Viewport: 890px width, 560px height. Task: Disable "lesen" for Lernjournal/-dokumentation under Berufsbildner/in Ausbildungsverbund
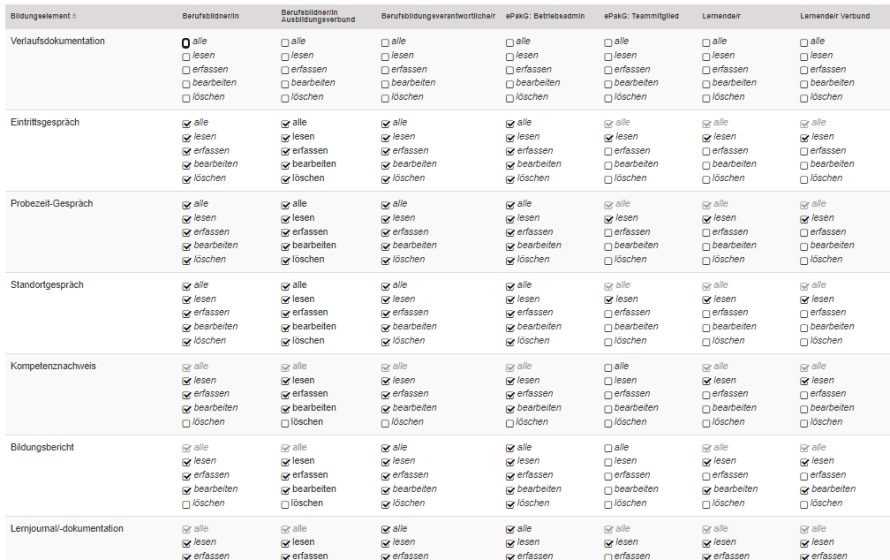click(286, 543)
